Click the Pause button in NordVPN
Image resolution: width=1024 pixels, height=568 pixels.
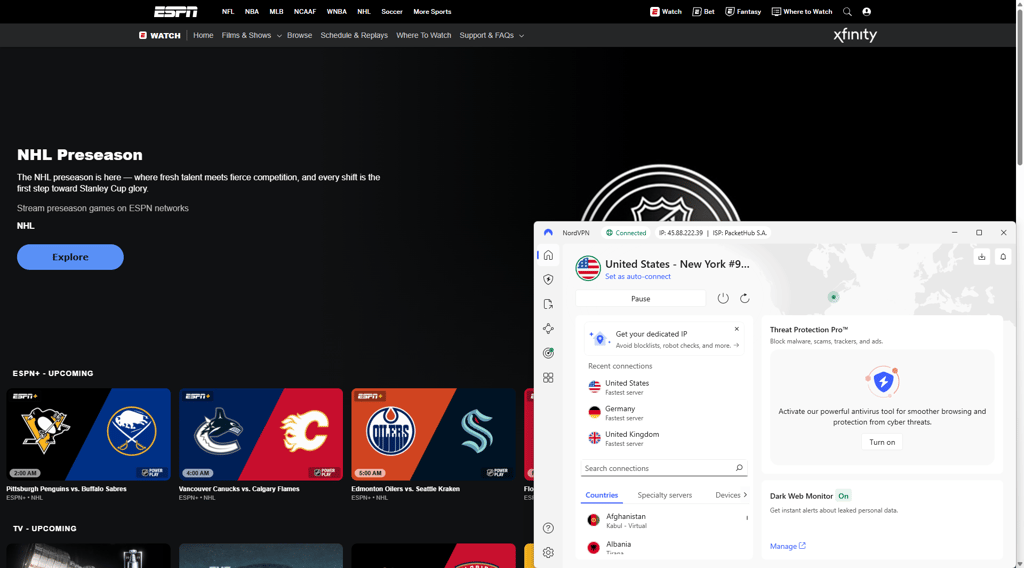coord(640,298)
